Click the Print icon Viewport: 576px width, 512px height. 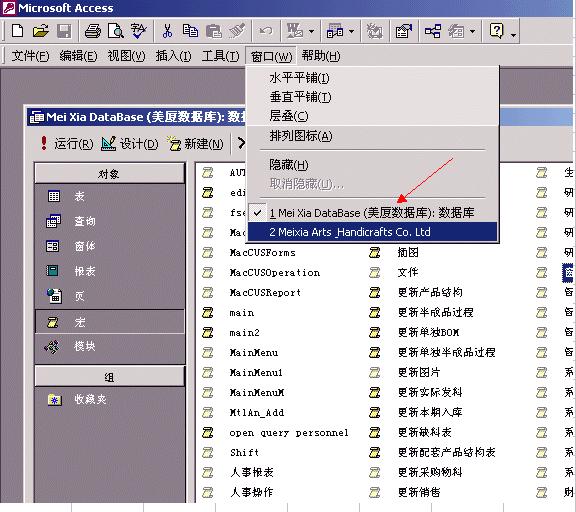[93, 31]
